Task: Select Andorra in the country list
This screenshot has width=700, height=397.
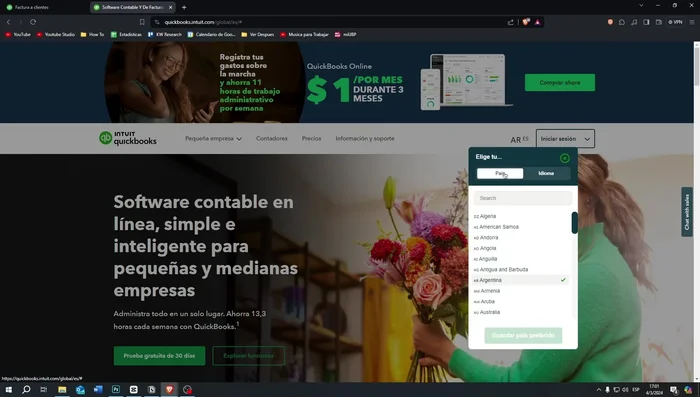Action: [521, 238]
